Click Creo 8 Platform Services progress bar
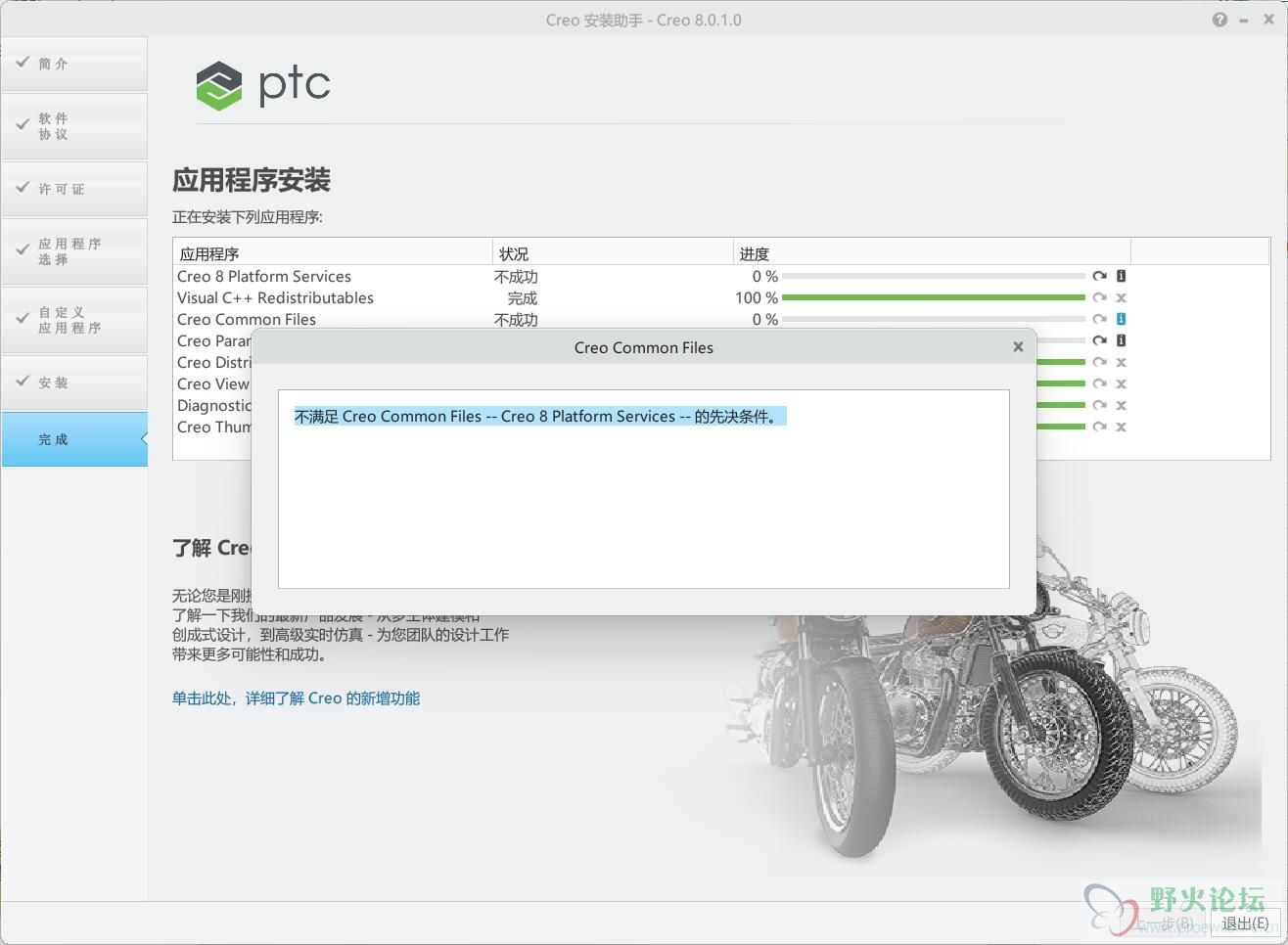1288x945 pixels. (934, 276)
